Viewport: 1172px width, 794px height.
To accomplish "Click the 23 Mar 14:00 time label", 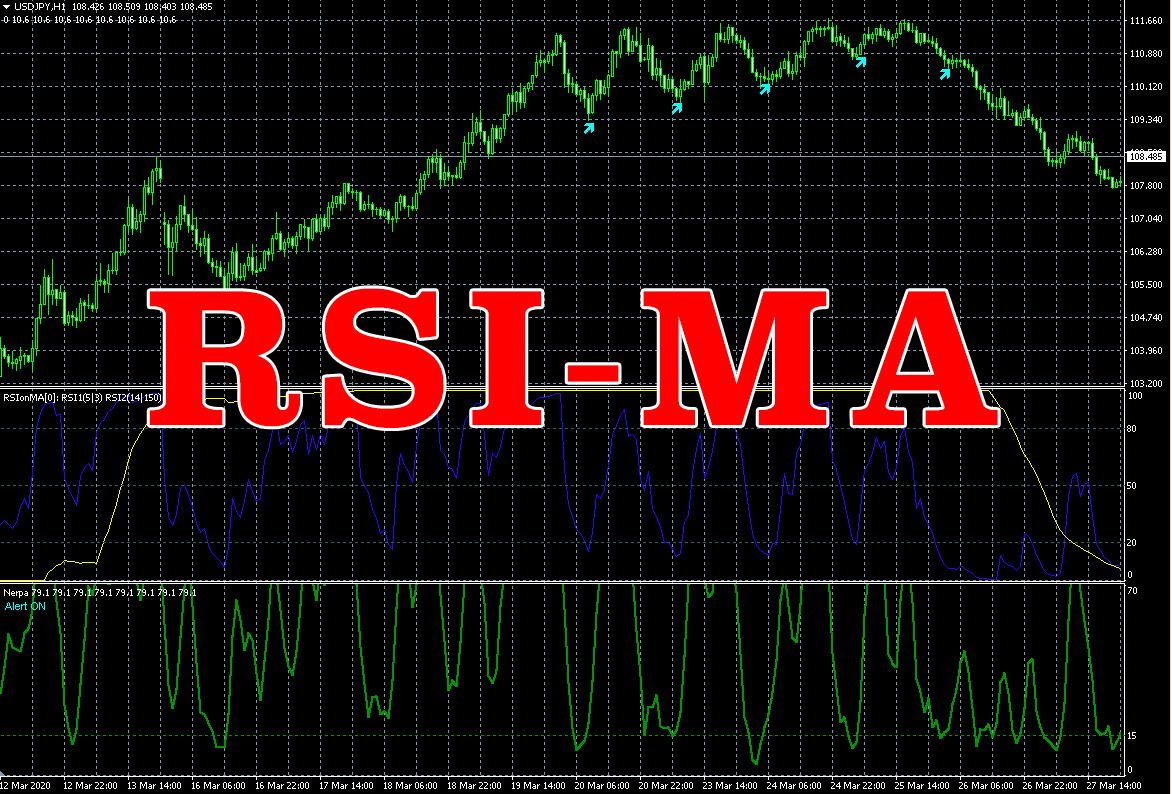I will pos(730,785).
